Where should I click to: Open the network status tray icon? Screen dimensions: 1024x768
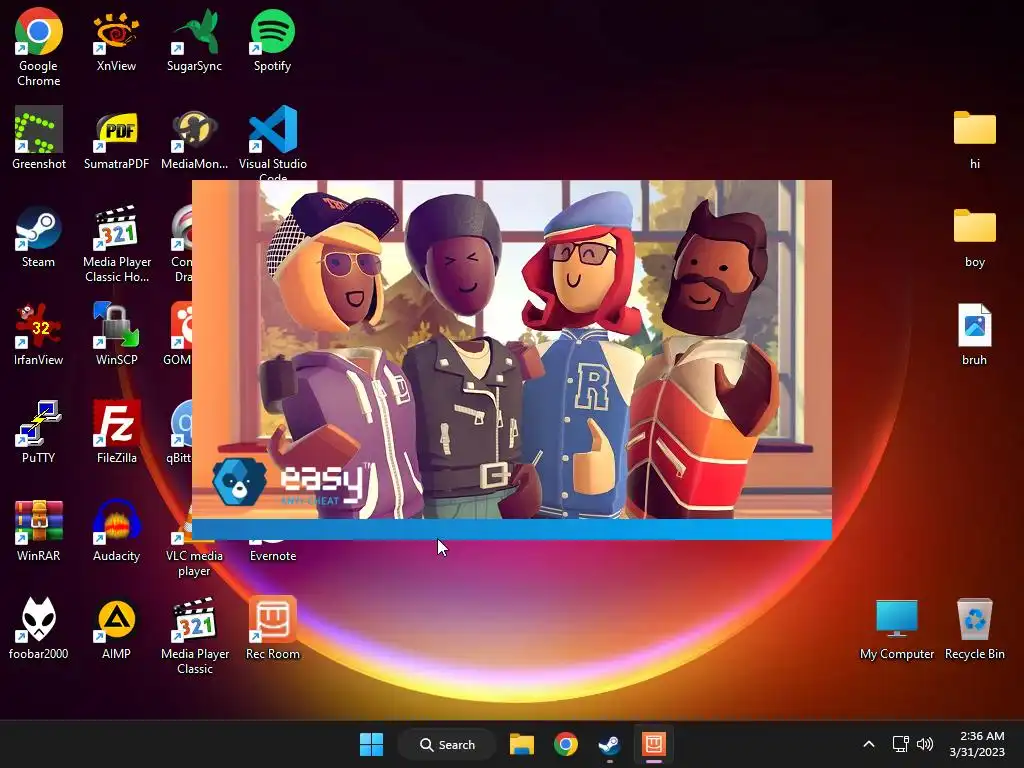pos(901,744)
